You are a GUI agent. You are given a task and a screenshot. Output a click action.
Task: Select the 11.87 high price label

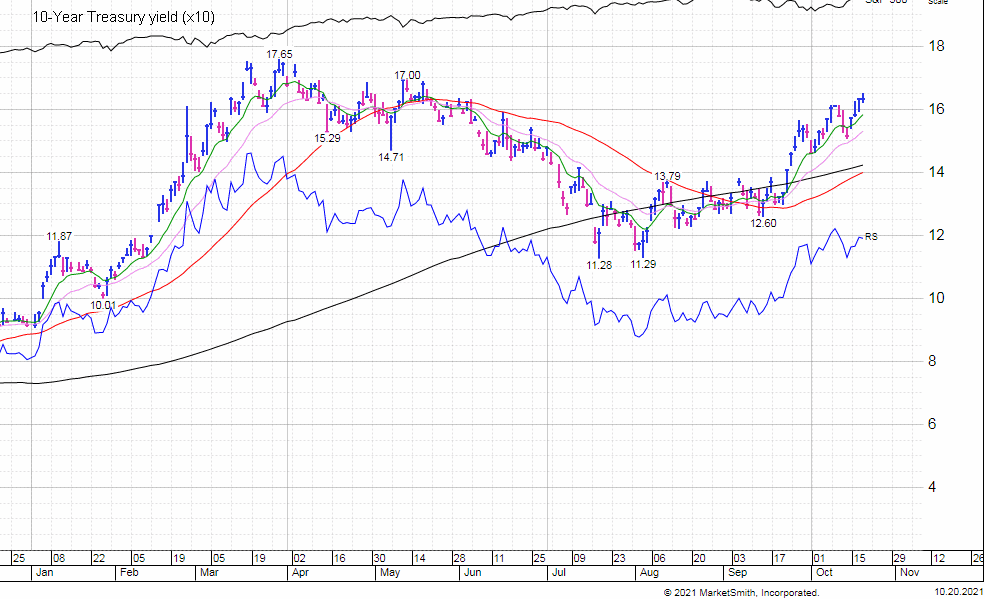[x=59, y=237]
